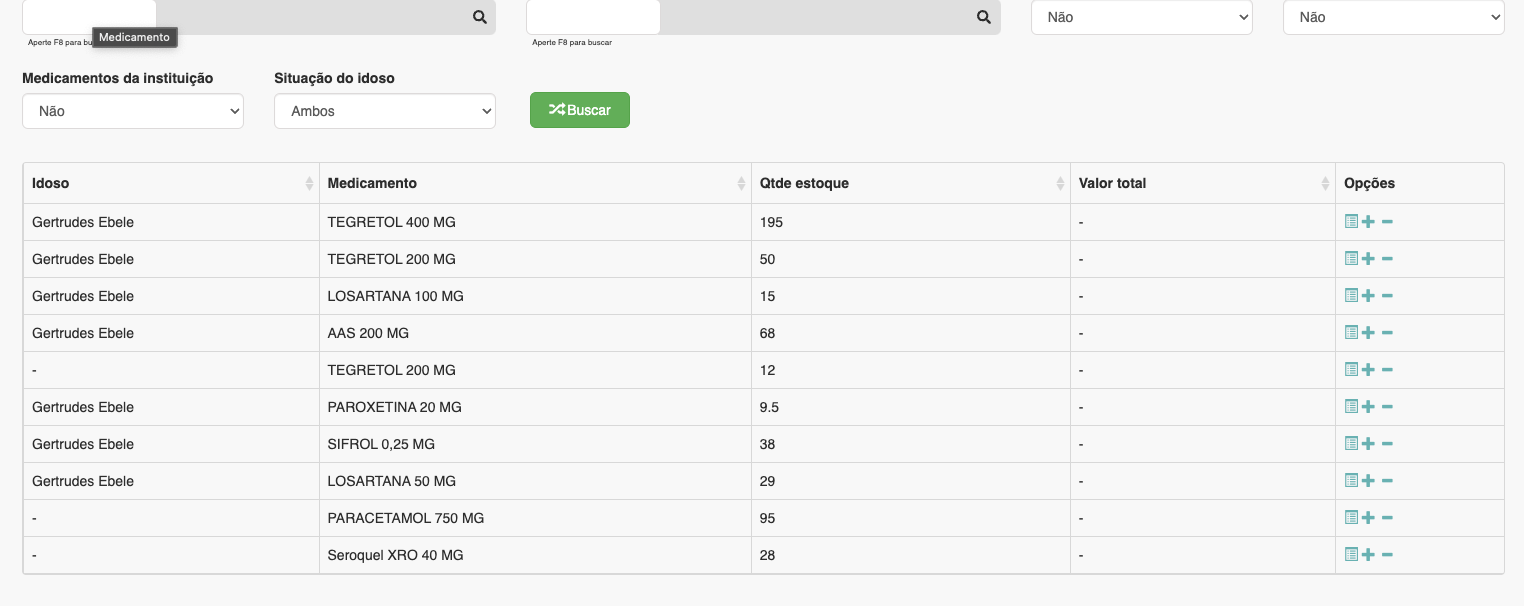
Task: Click minus icon in SIFROL 0,25 MG row
Action: (x=1387, y=443)
